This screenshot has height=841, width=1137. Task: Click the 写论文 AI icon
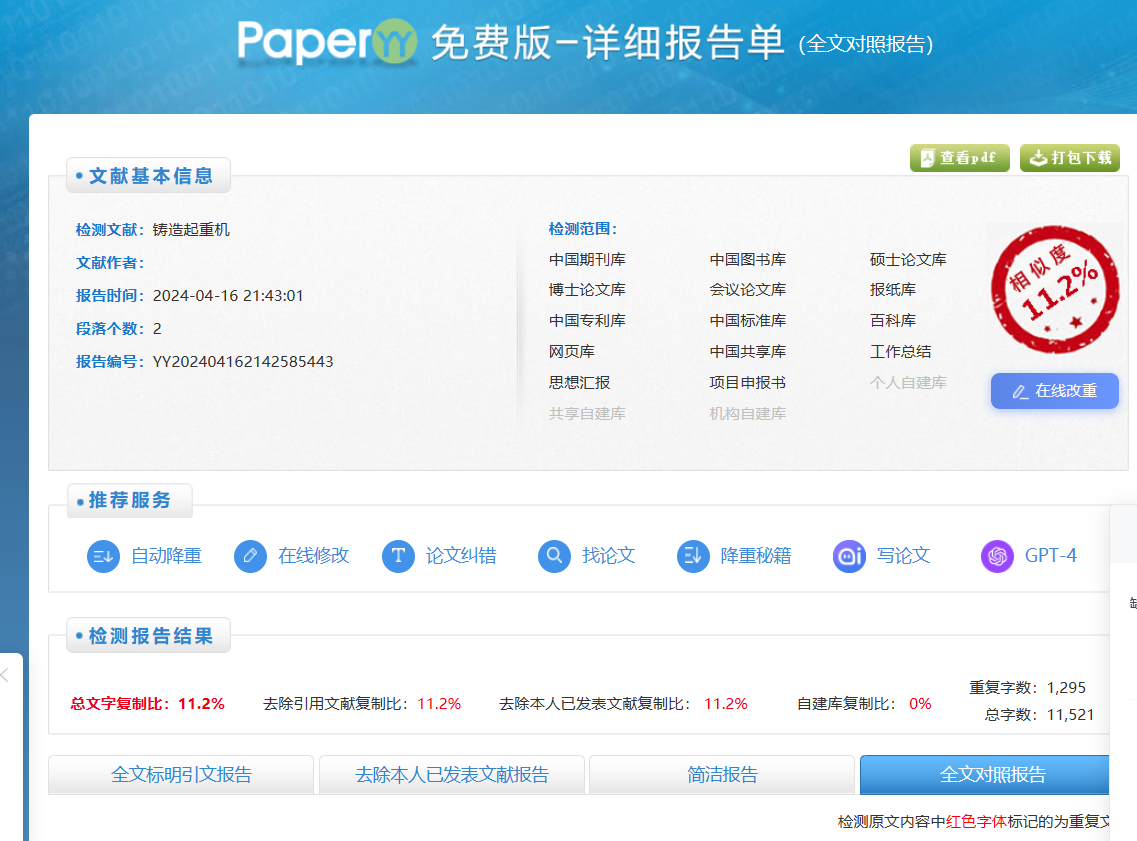849,556
